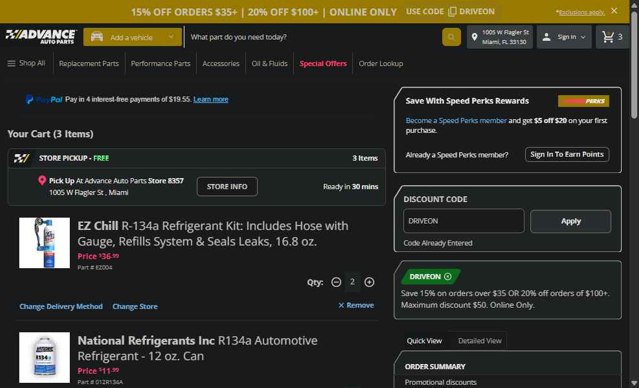Screen dimensions: 639x388
Task: Open the Exclusions apply link
Action: [581, 12]
